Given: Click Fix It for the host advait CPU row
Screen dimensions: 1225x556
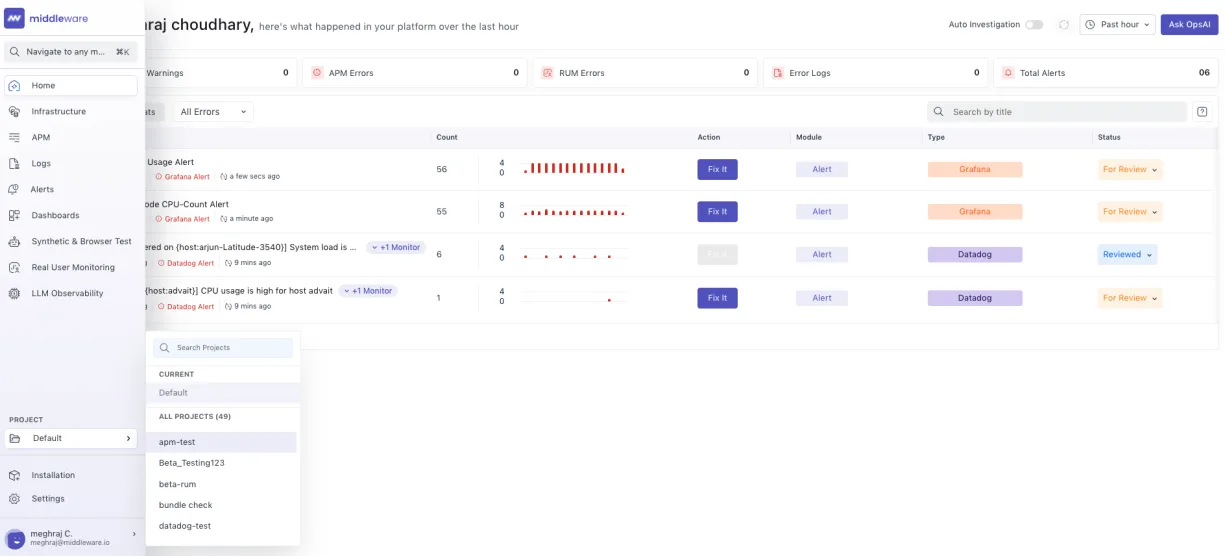Looking at the screenshot, I should (717, 298).
